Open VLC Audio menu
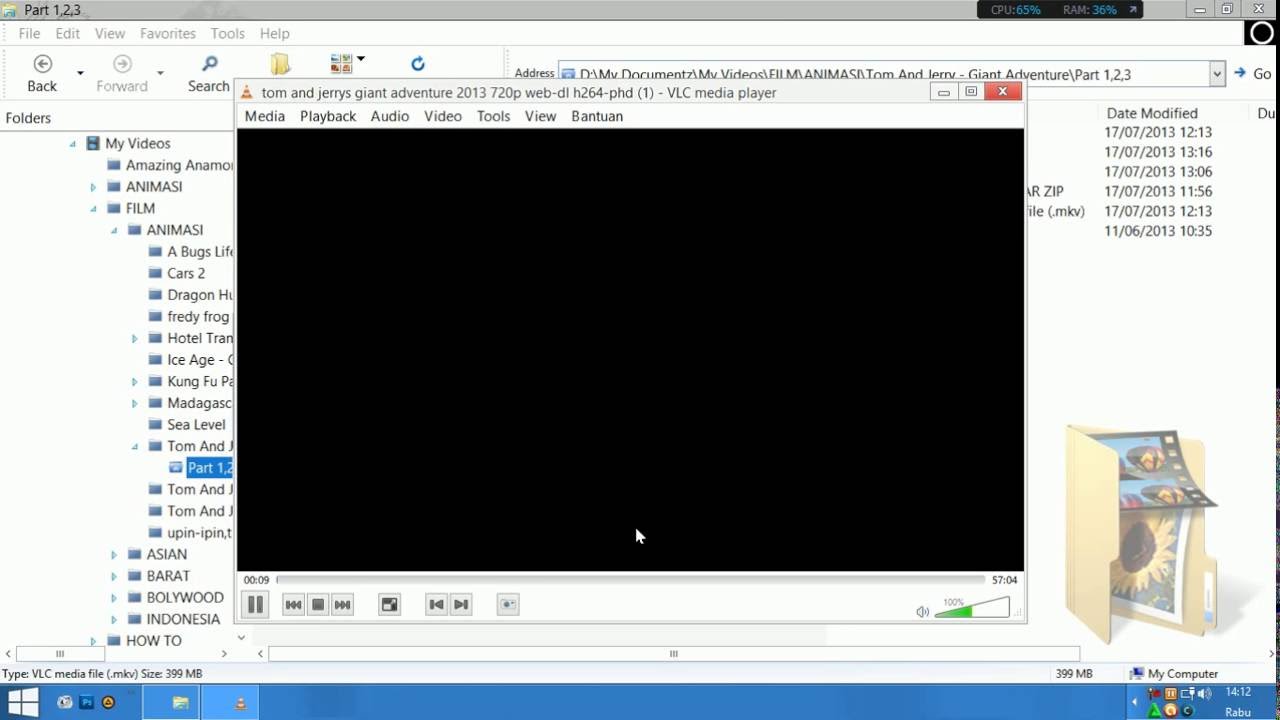 390,116
